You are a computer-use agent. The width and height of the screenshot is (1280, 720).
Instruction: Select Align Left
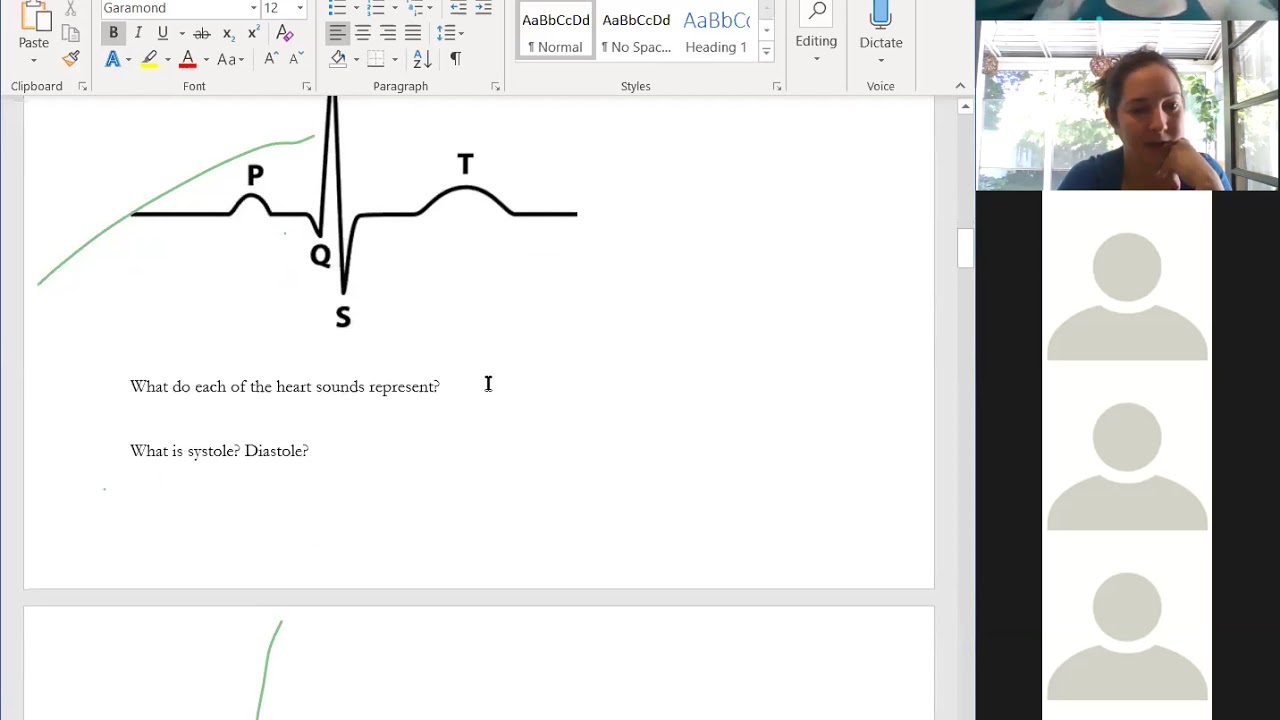click(x=337, y=33)
